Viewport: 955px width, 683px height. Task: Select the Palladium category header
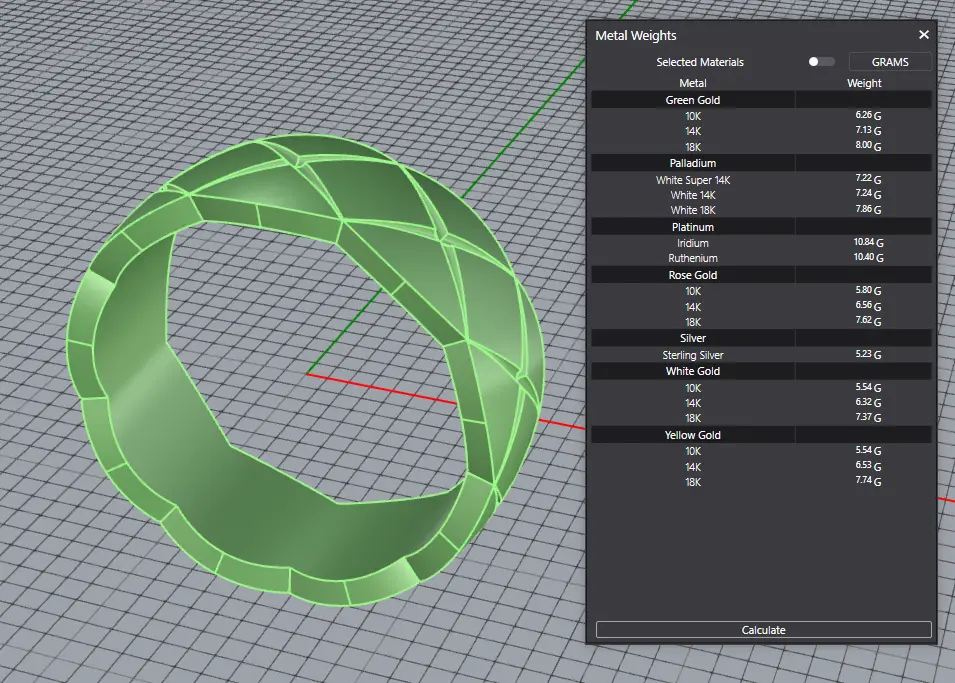coord(693,163)
